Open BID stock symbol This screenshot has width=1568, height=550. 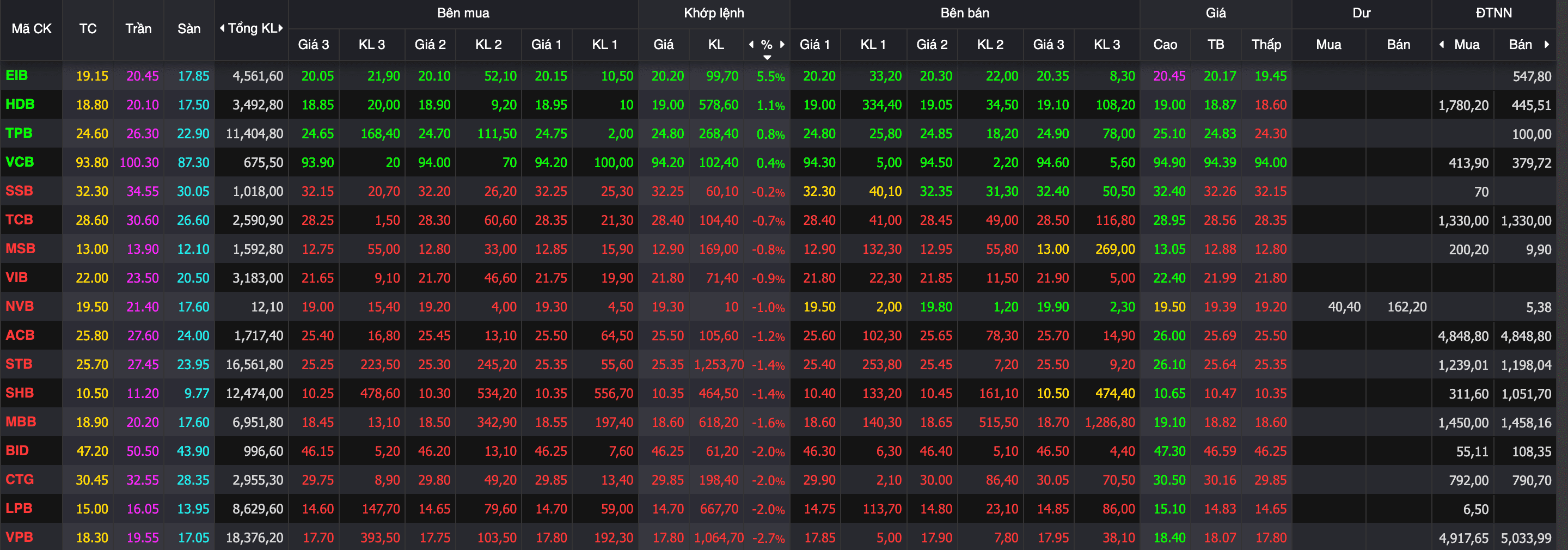tap(17, 450)
